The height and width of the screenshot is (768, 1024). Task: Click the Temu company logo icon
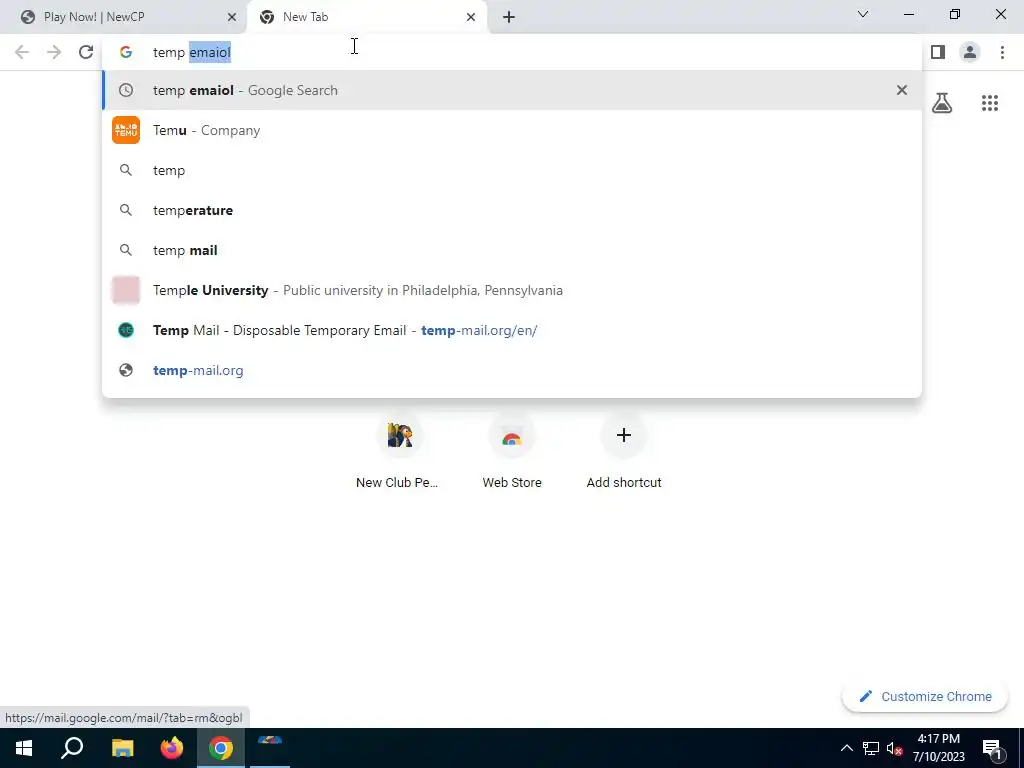pyautogui.click(x=126, y=130)
